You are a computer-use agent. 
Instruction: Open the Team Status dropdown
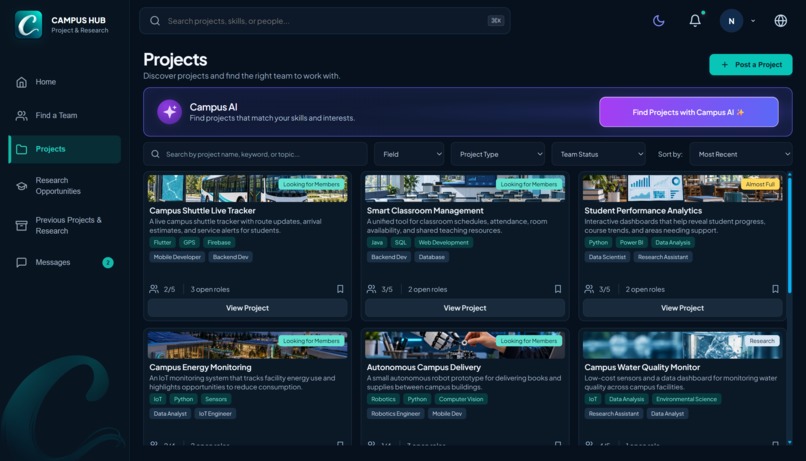point(599,154)
